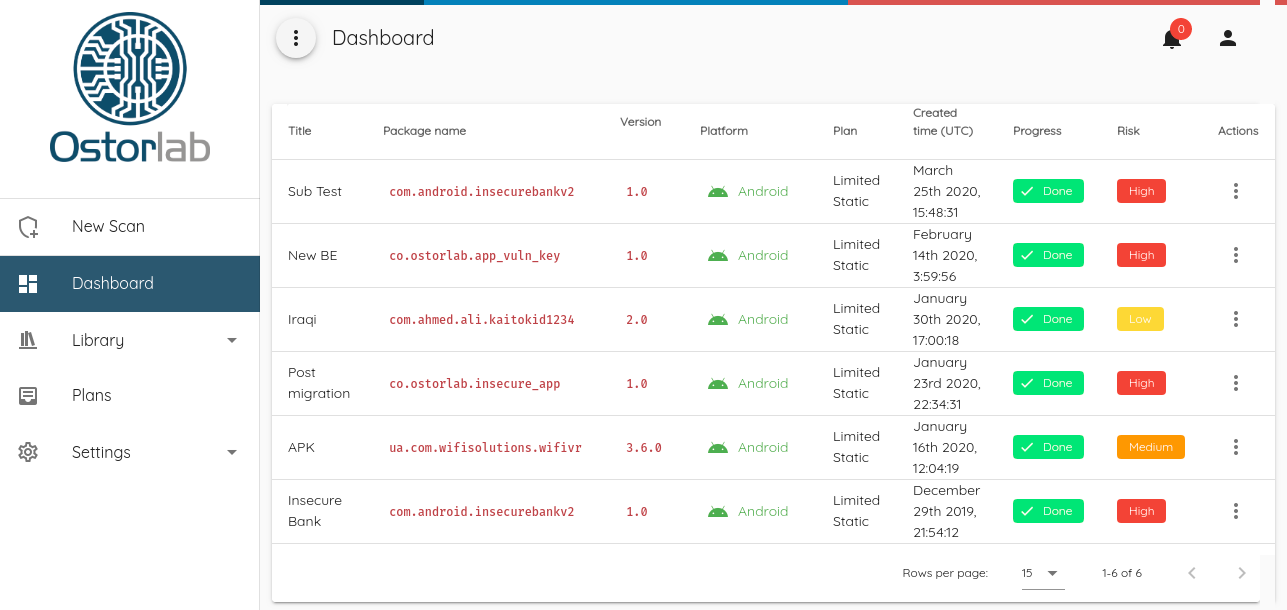Click version 3.6.0 in APK row

pos(644,447)
